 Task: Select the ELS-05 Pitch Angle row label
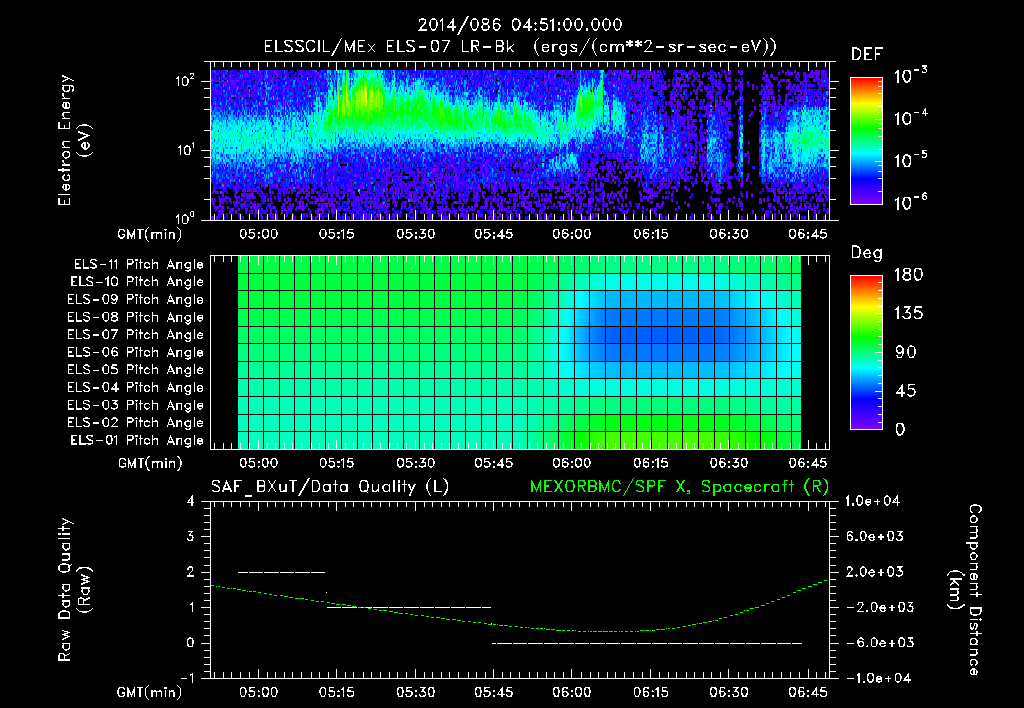tap(135, 370)
